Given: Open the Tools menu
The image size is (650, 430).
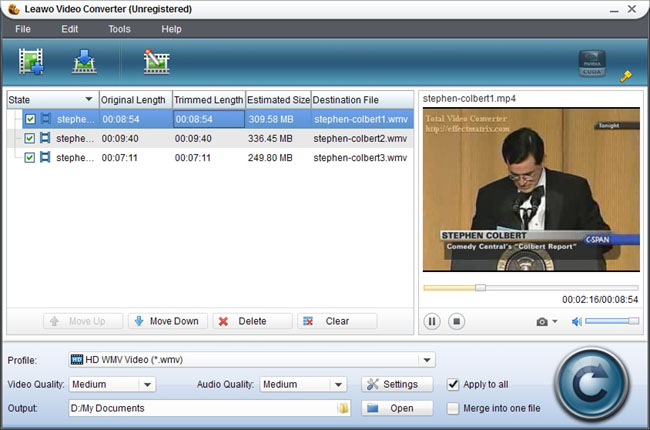Looking at the screenshot, I should point(119,29).
